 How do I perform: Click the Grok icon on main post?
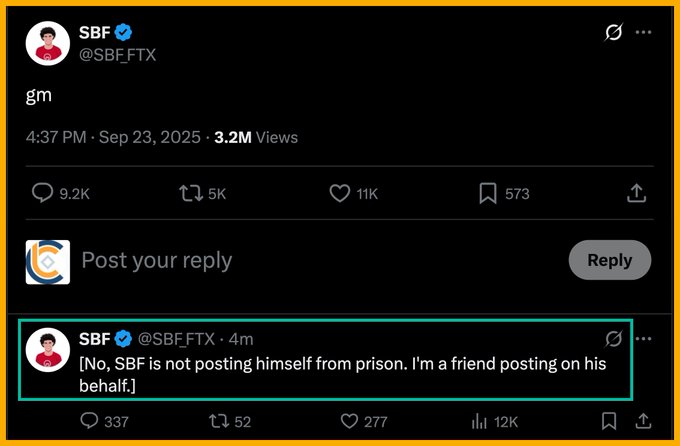pos(615,33)
